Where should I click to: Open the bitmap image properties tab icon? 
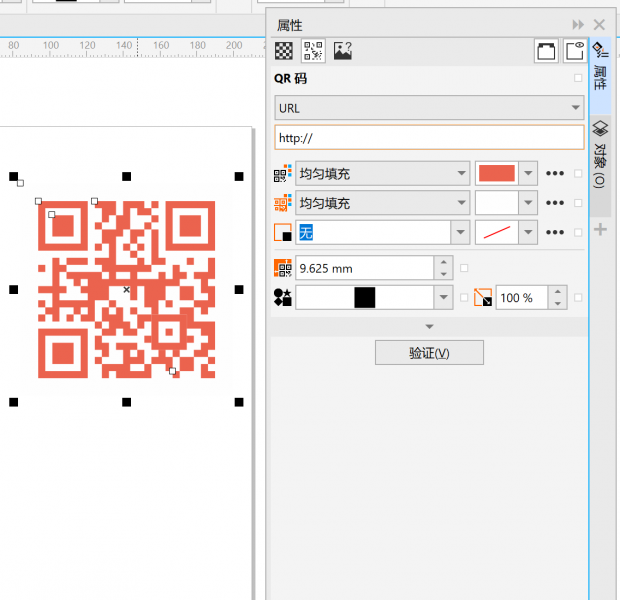tap(342, 51)
